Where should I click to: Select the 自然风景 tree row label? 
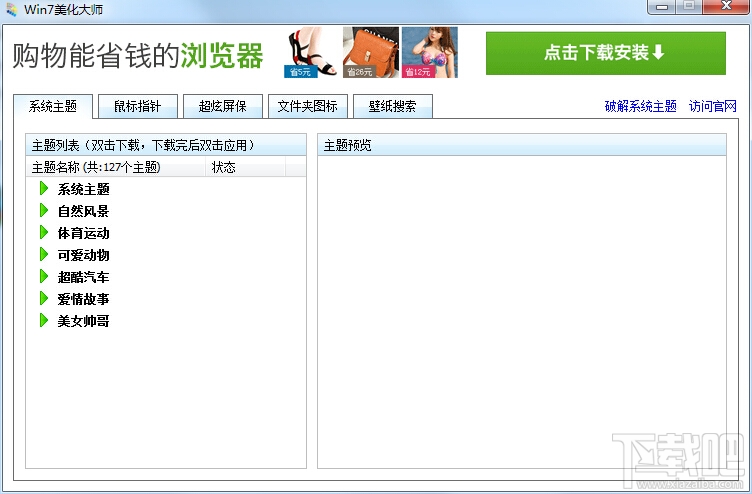click(83, 211)
